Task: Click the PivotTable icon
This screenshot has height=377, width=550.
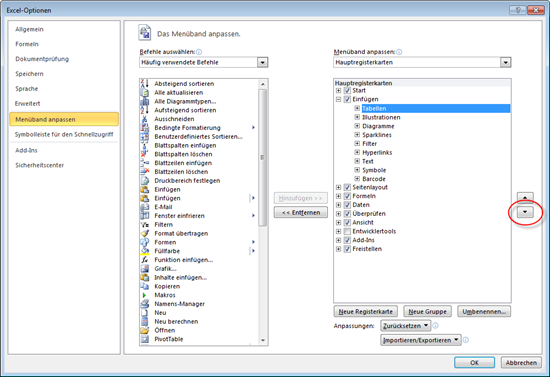Action: coord(145,339)
